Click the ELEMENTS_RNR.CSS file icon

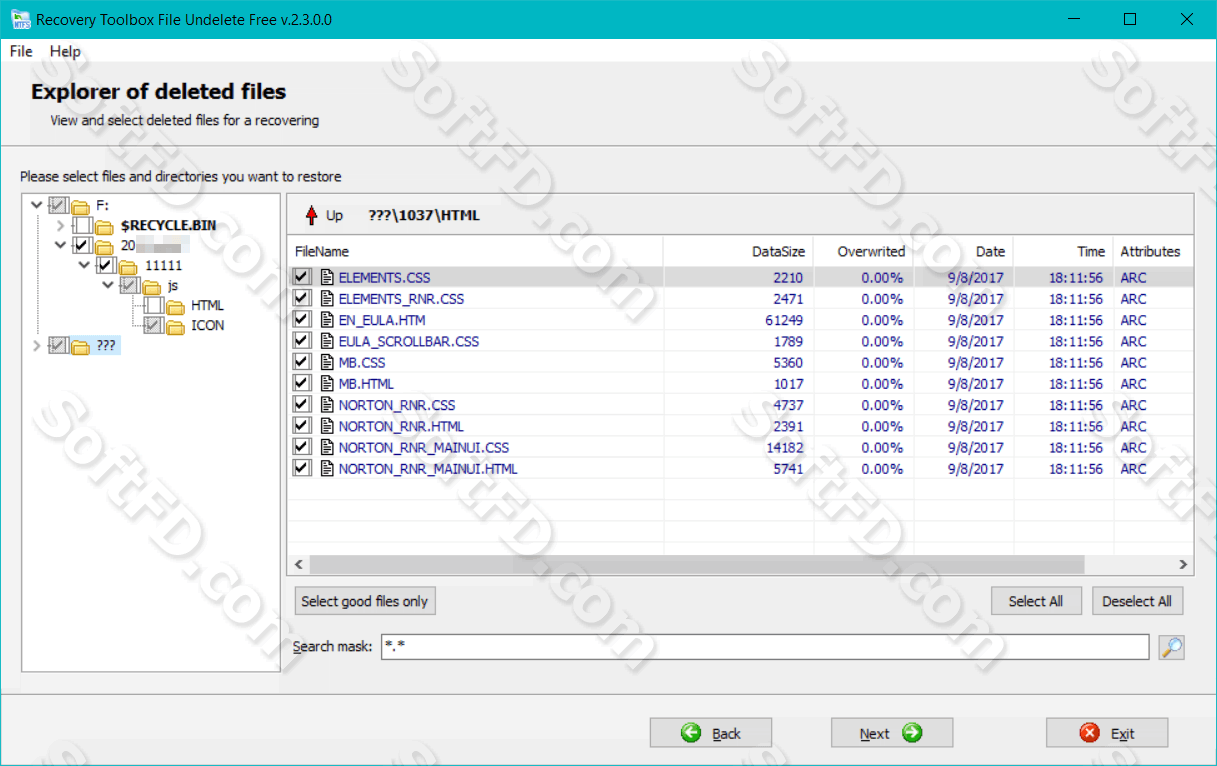click(327, 298)
